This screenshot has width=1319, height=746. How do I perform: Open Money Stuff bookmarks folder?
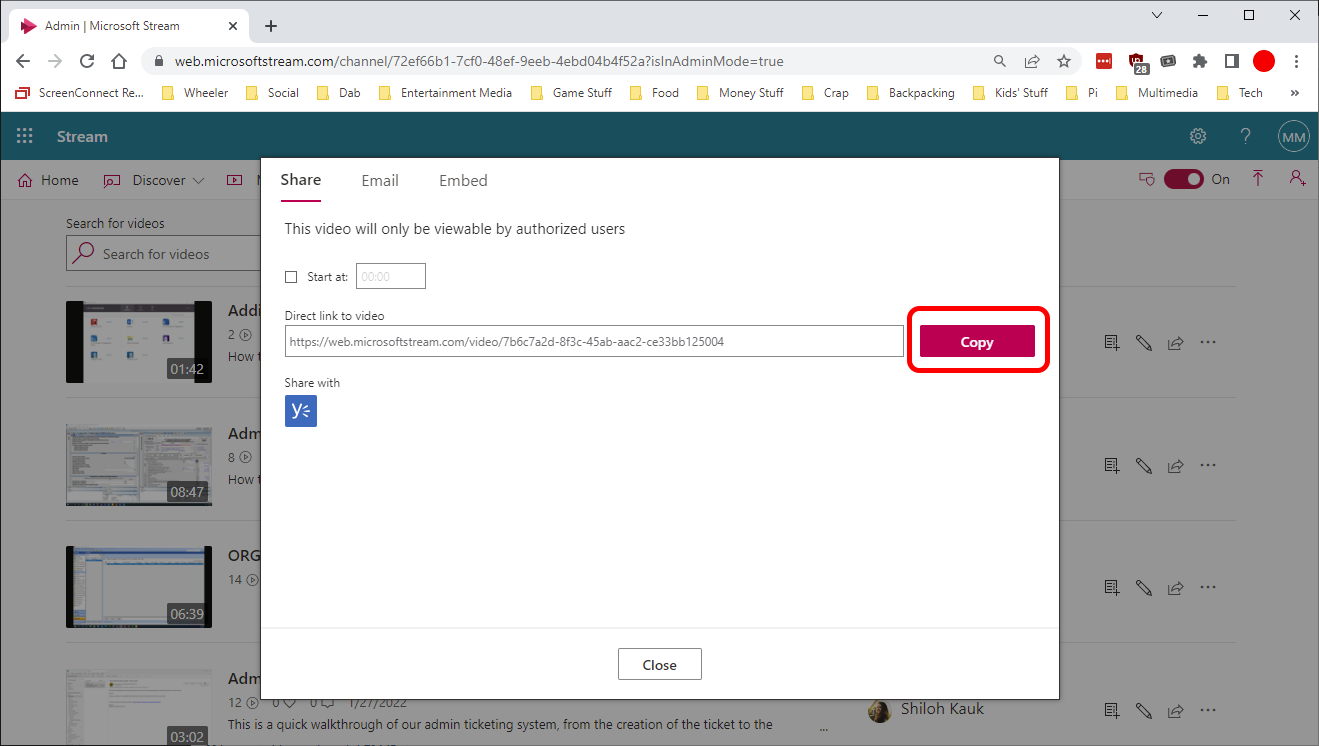click(x=740, y=93)
